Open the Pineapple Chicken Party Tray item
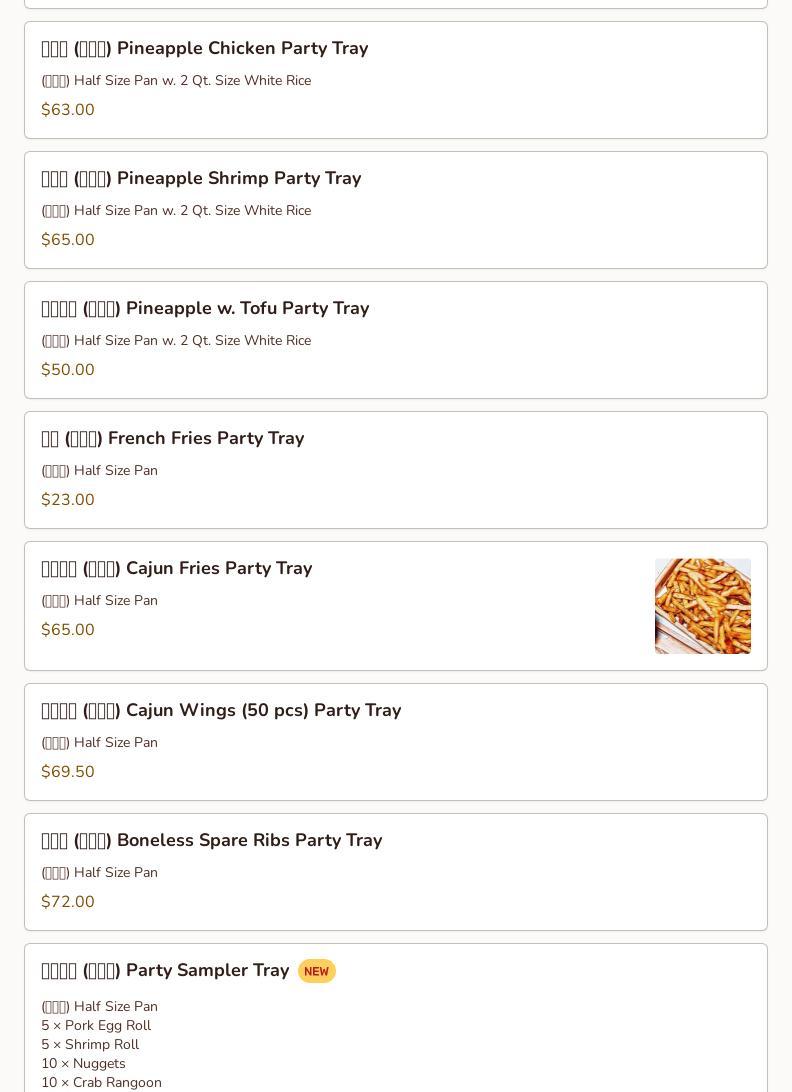The image size is (792, 1092). pos(204,49)
